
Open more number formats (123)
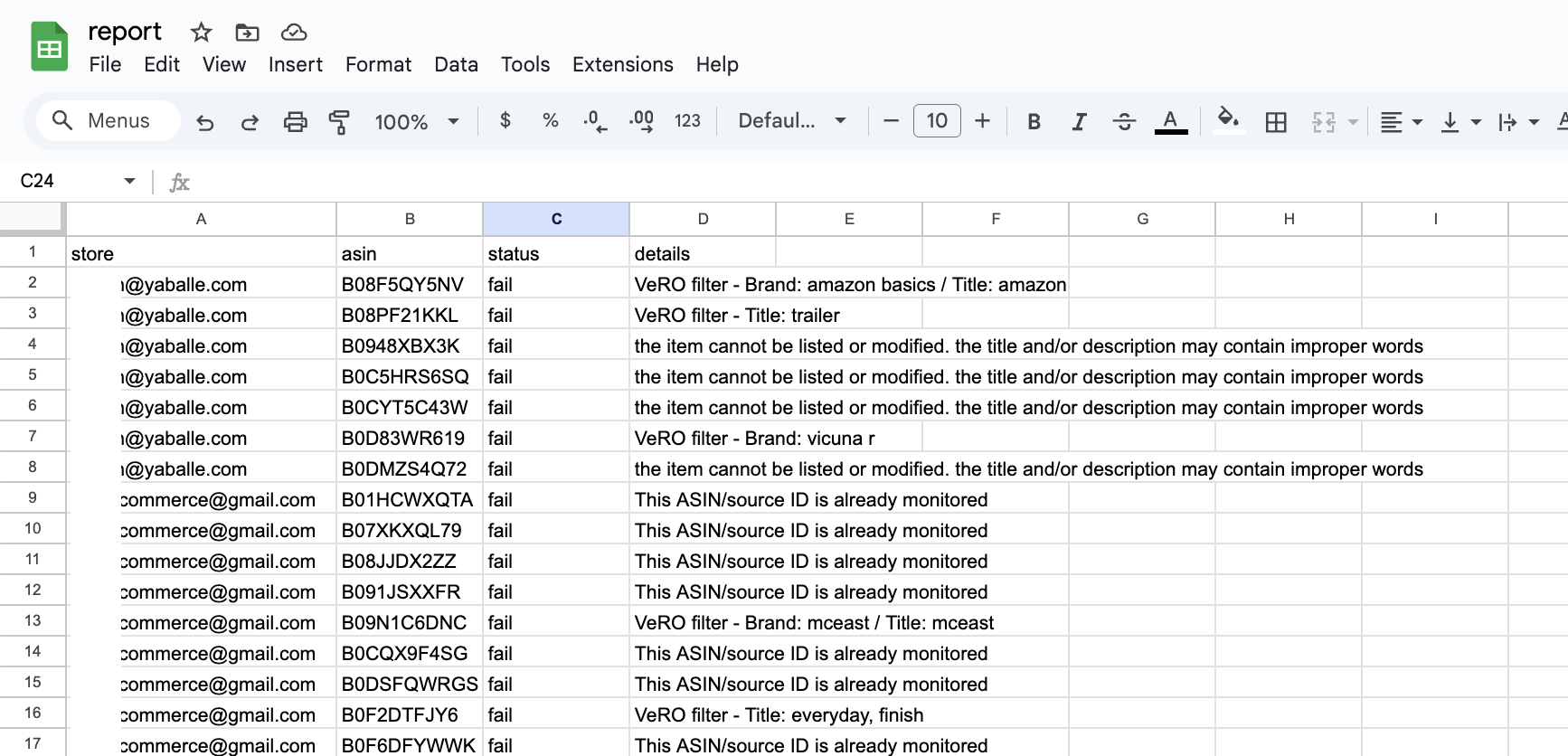point(687,120)
